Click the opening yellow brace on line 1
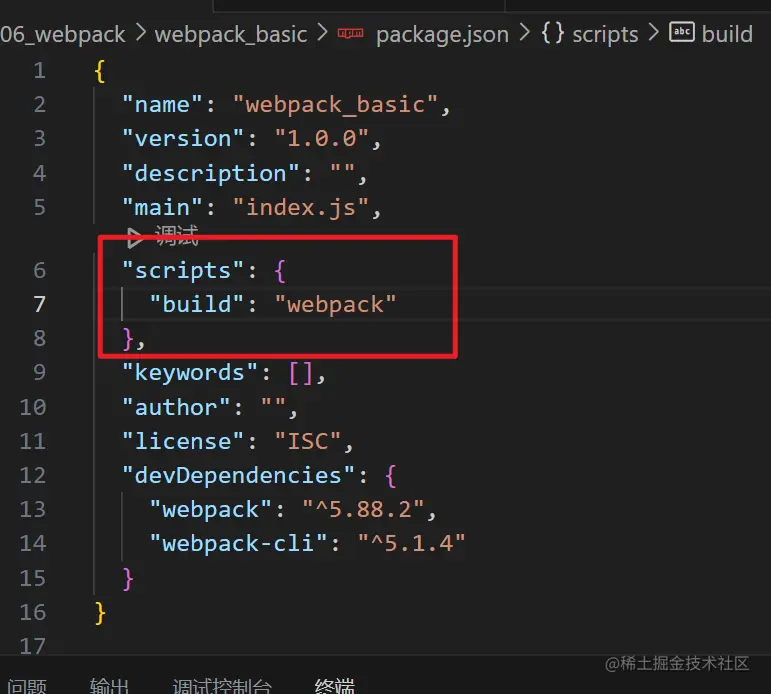 (x=100, y=71)
